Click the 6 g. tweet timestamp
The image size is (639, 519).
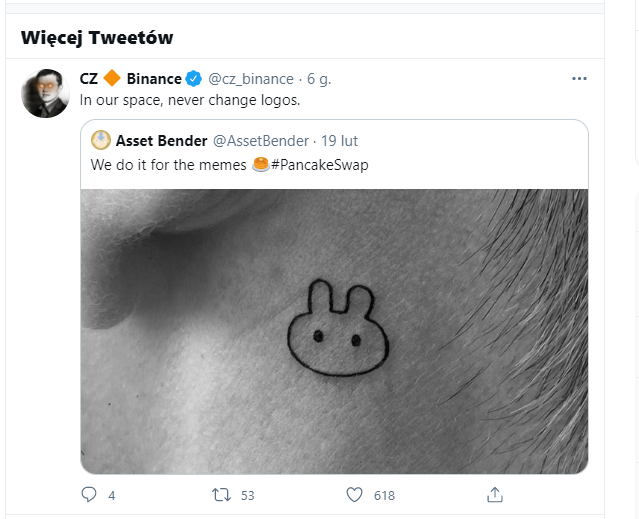coord(318,79)
